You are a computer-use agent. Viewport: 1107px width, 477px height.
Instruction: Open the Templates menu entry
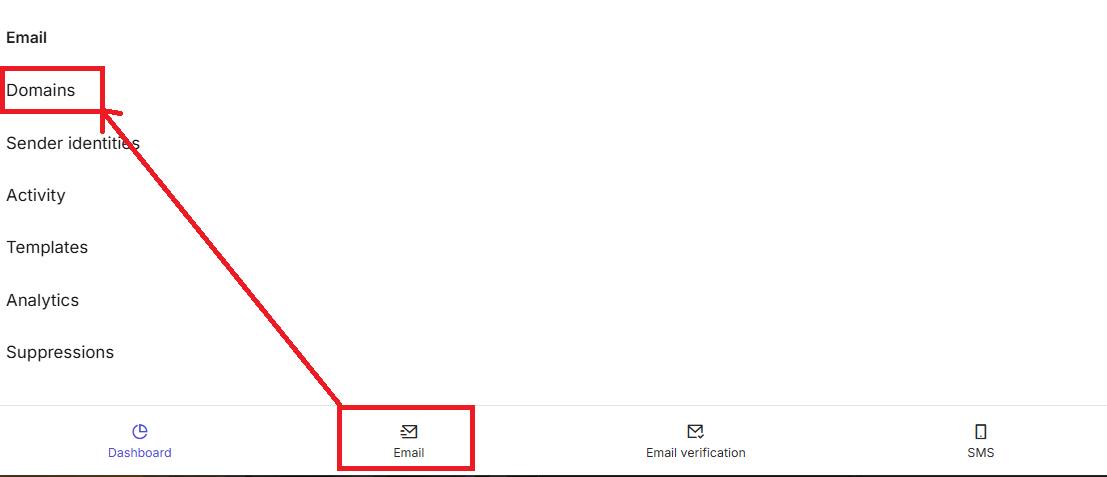(x=47, y=248)
